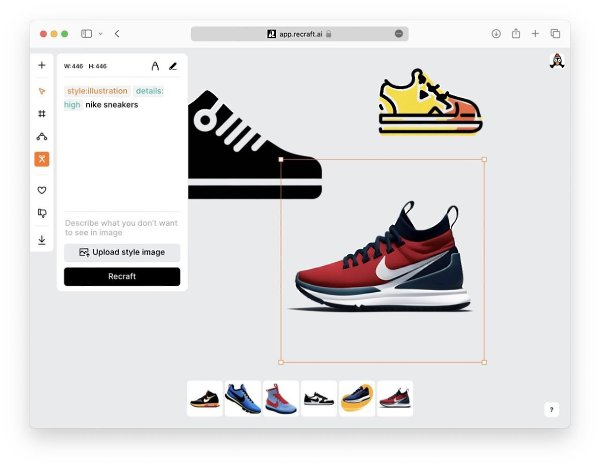
Task: Open the question mark help button
Action: (551, 410)
